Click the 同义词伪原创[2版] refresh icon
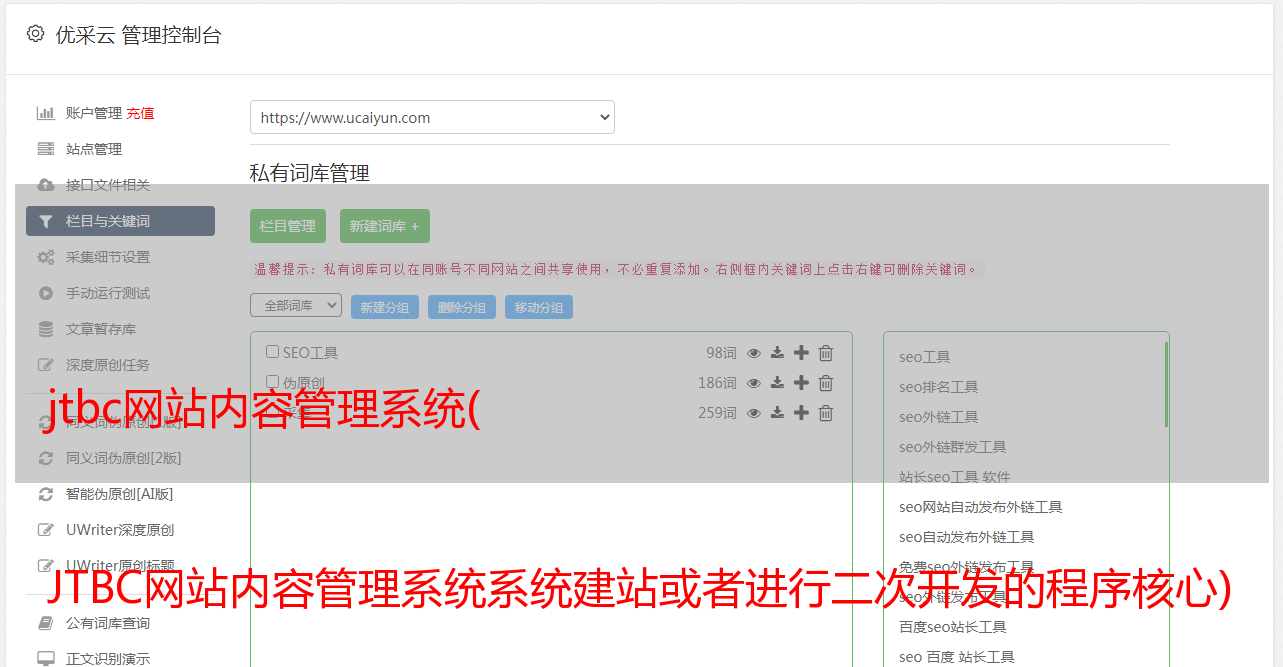The image size is (1283, 667). pyautogui.click(x=46, y=458)
